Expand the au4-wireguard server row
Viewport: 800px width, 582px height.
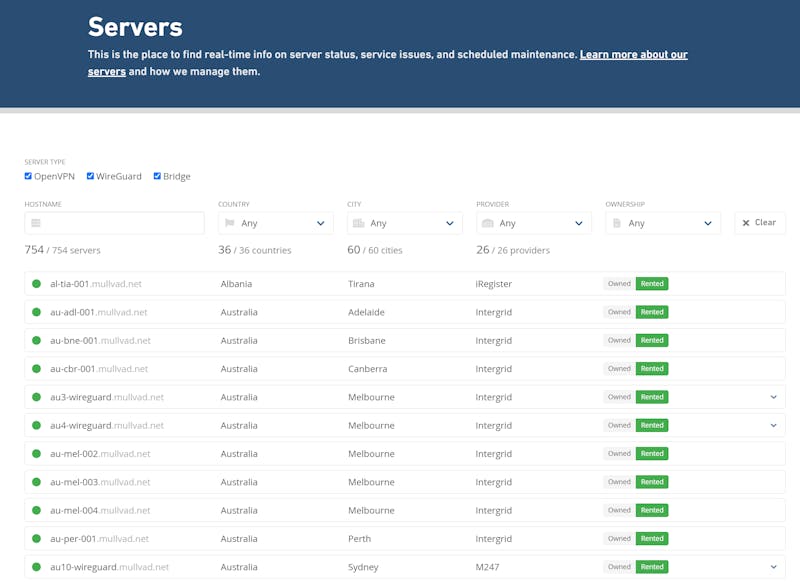pyautogui.click(x=773, y=425)
